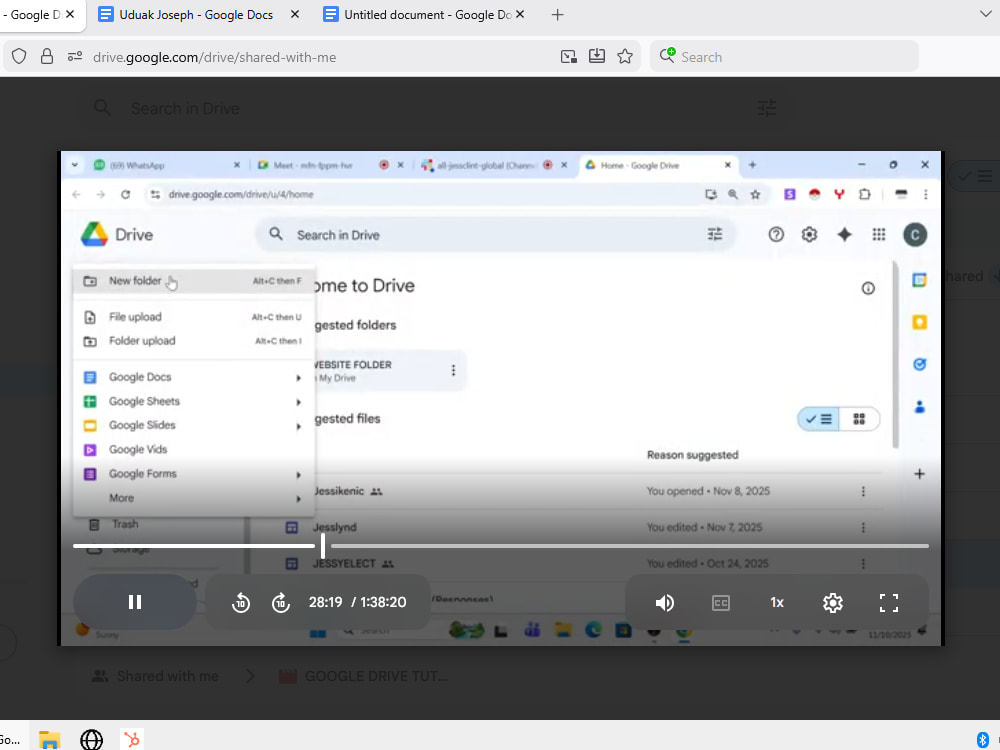Change playback speed from 1x
The image size is (1000, 750).
777,603
